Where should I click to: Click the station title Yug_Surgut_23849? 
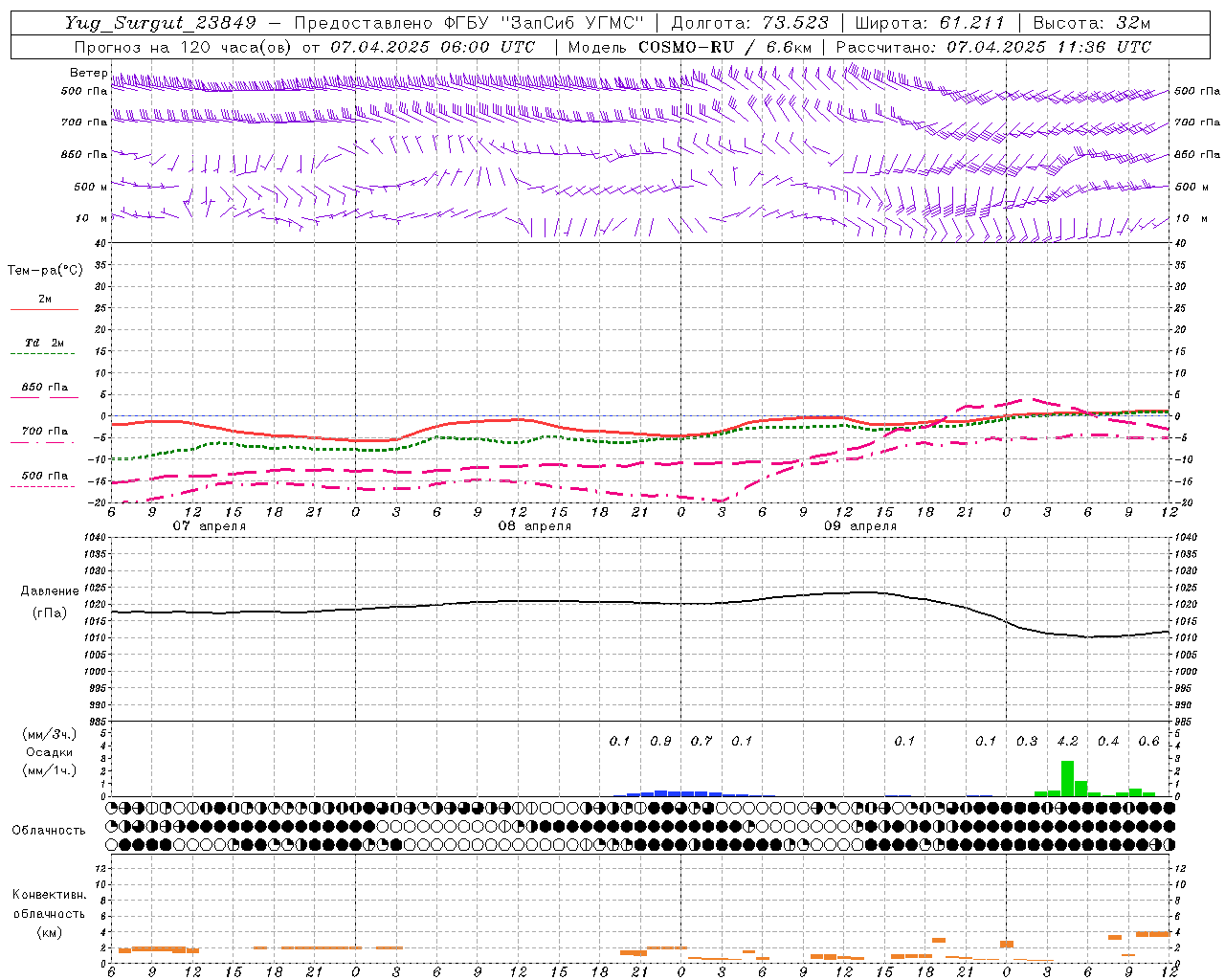tap(160, 23)
